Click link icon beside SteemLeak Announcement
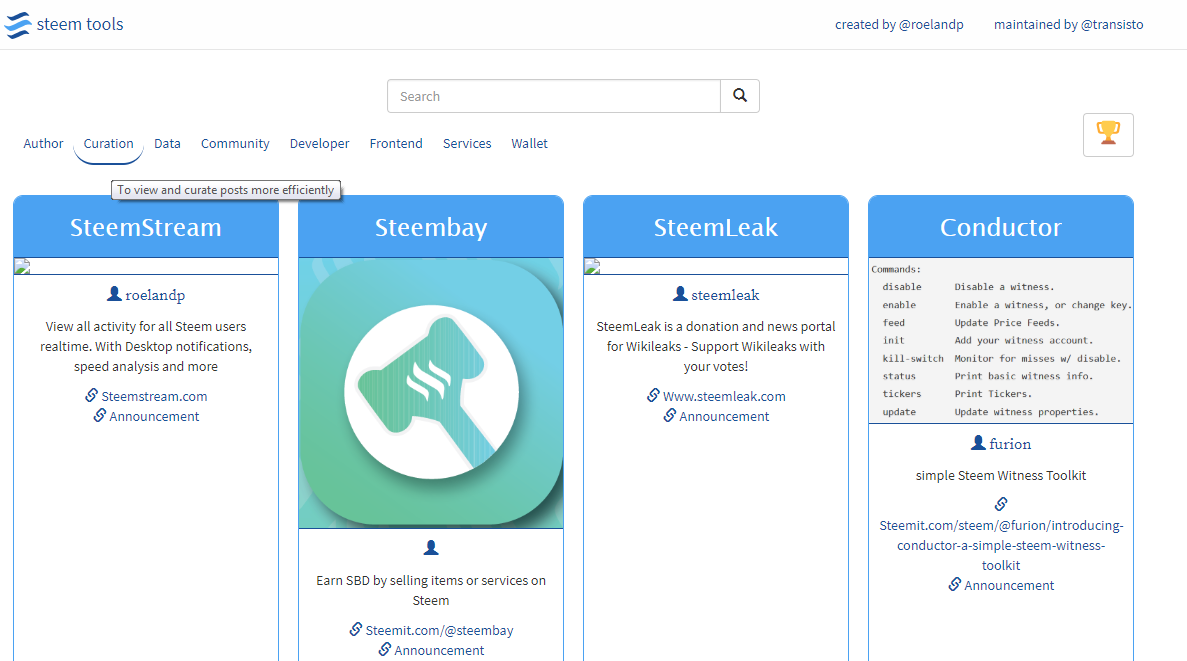Screen dimensions: 1187x661 (669, 415)
